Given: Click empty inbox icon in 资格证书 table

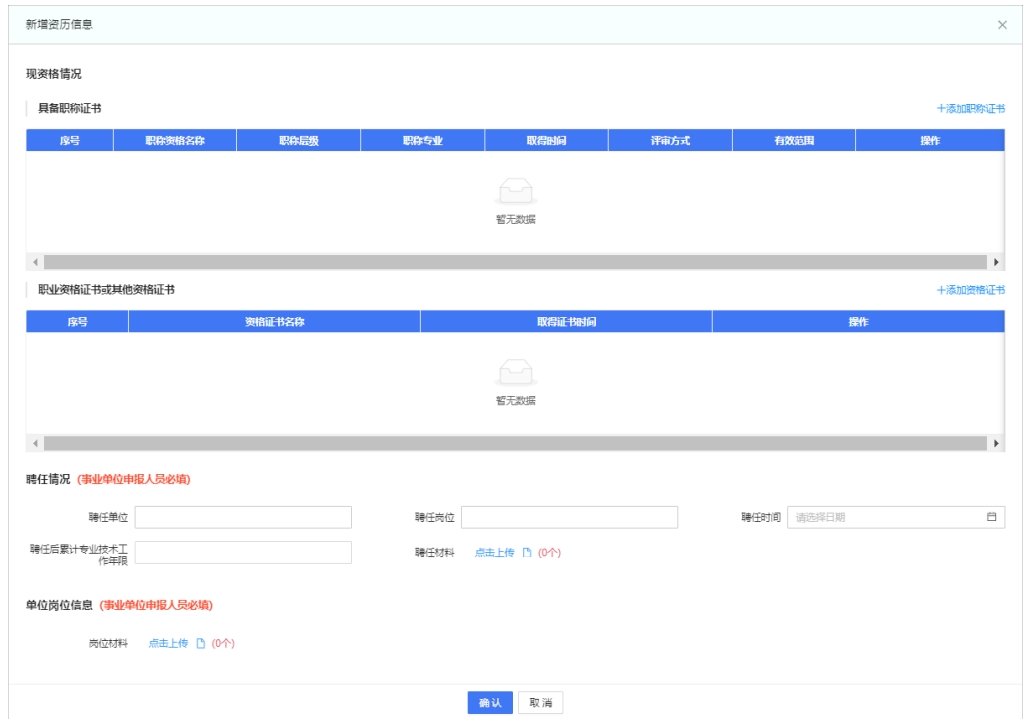Looking at the screenshot, I should (x=515, y=374).
